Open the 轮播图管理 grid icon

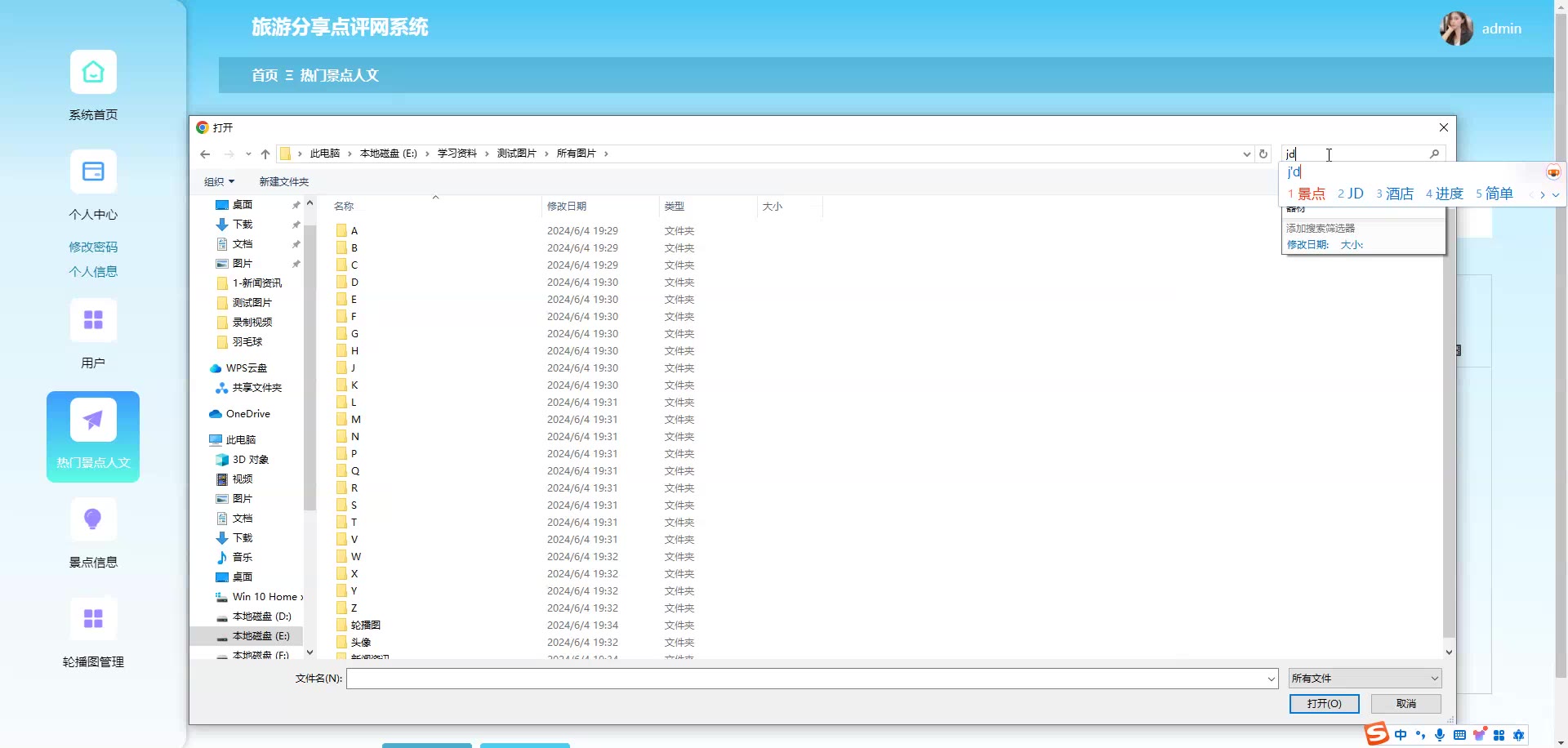pyautogui.click(x=93, y=619)
